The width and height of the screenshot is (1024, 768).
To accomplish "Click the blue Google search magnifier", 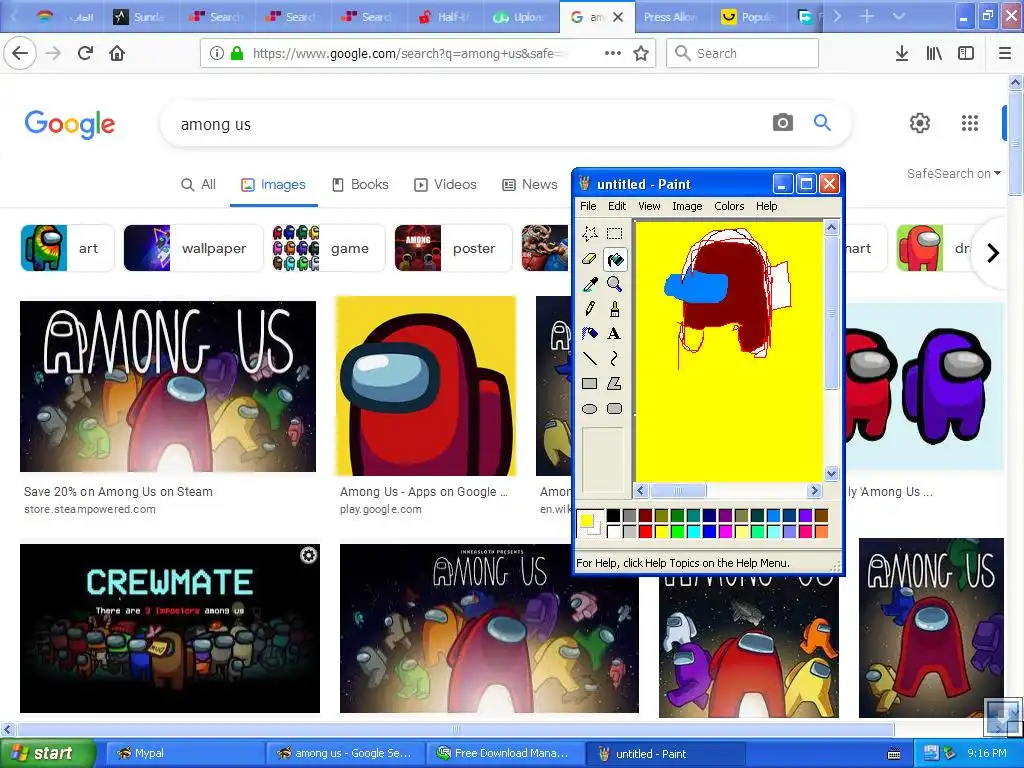I will point(822,122).
